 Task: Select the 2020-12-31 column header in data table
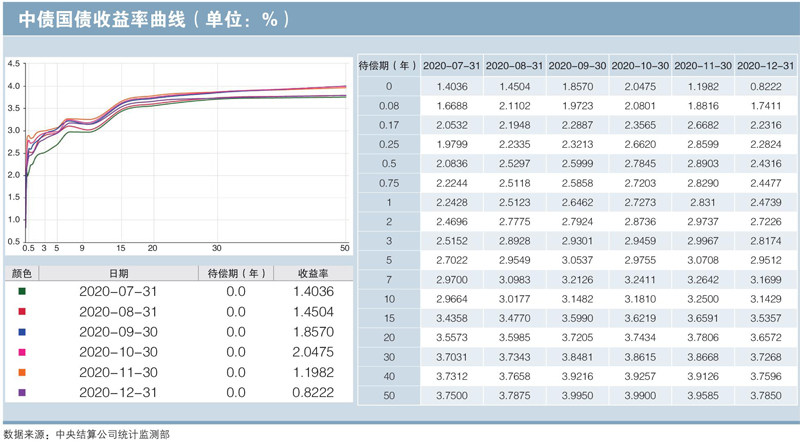pyautogui.click(x=765, y=65)
